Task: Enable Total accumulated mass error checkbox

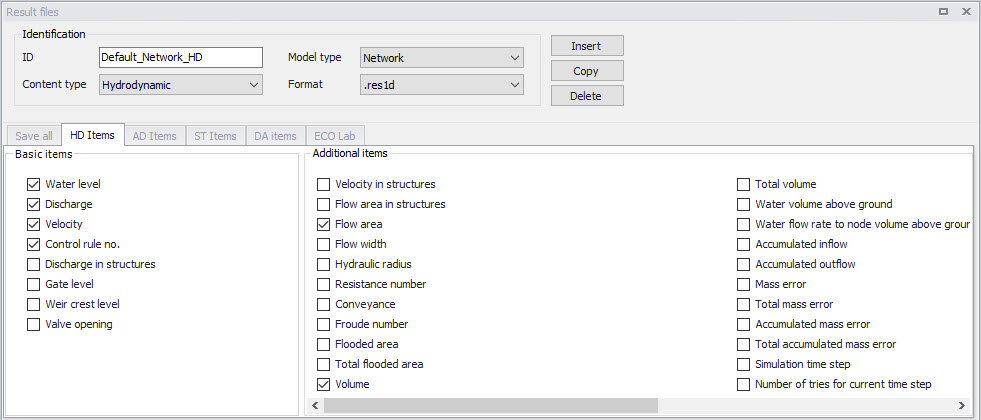Action: 743,344
